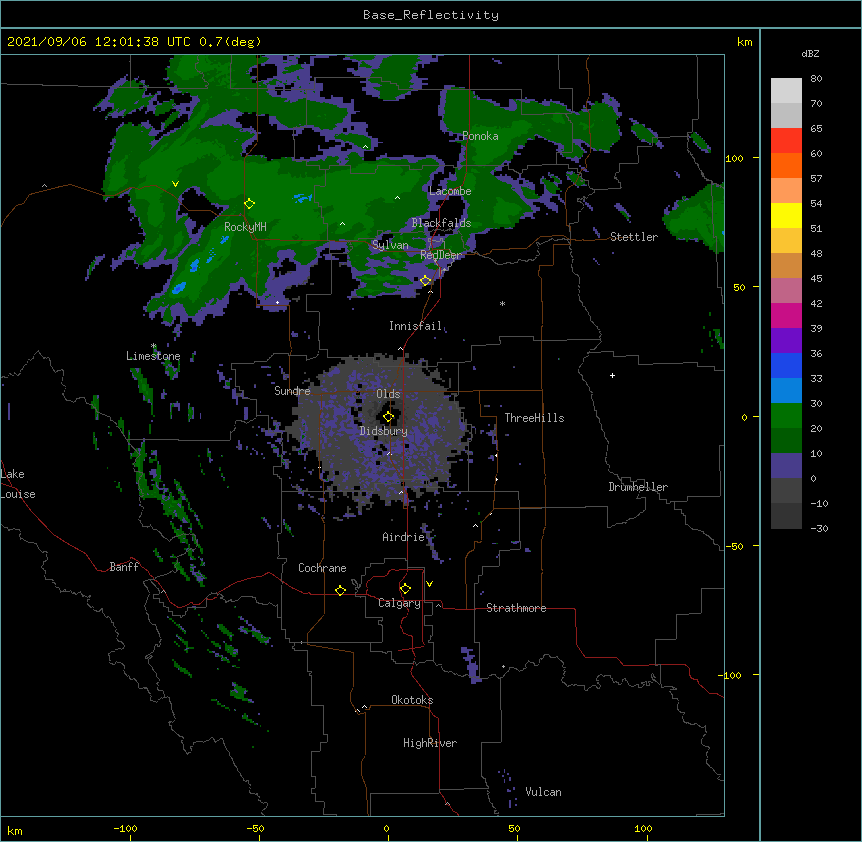The height and width of the screenshot is (842, 862).
Task: Select the Banff label
Action: pos(124,567)
